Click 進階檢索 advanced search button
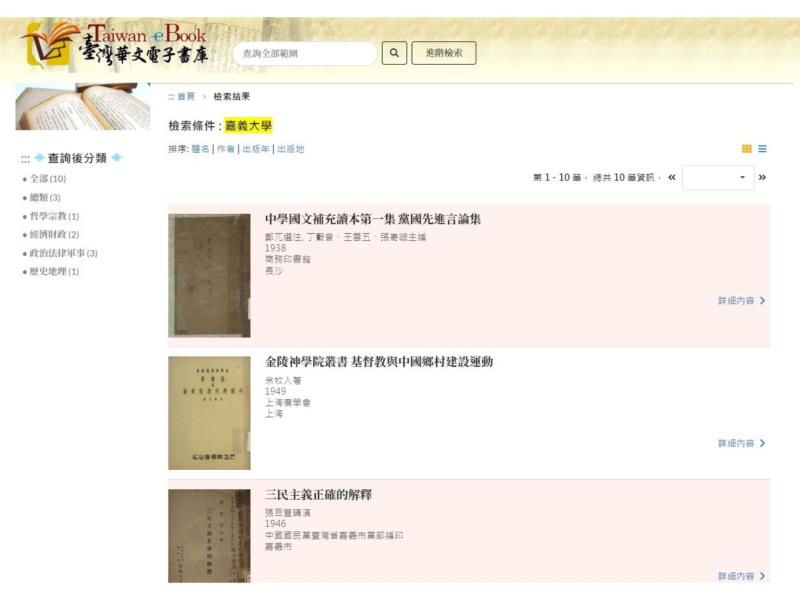 tap(444, 53)
